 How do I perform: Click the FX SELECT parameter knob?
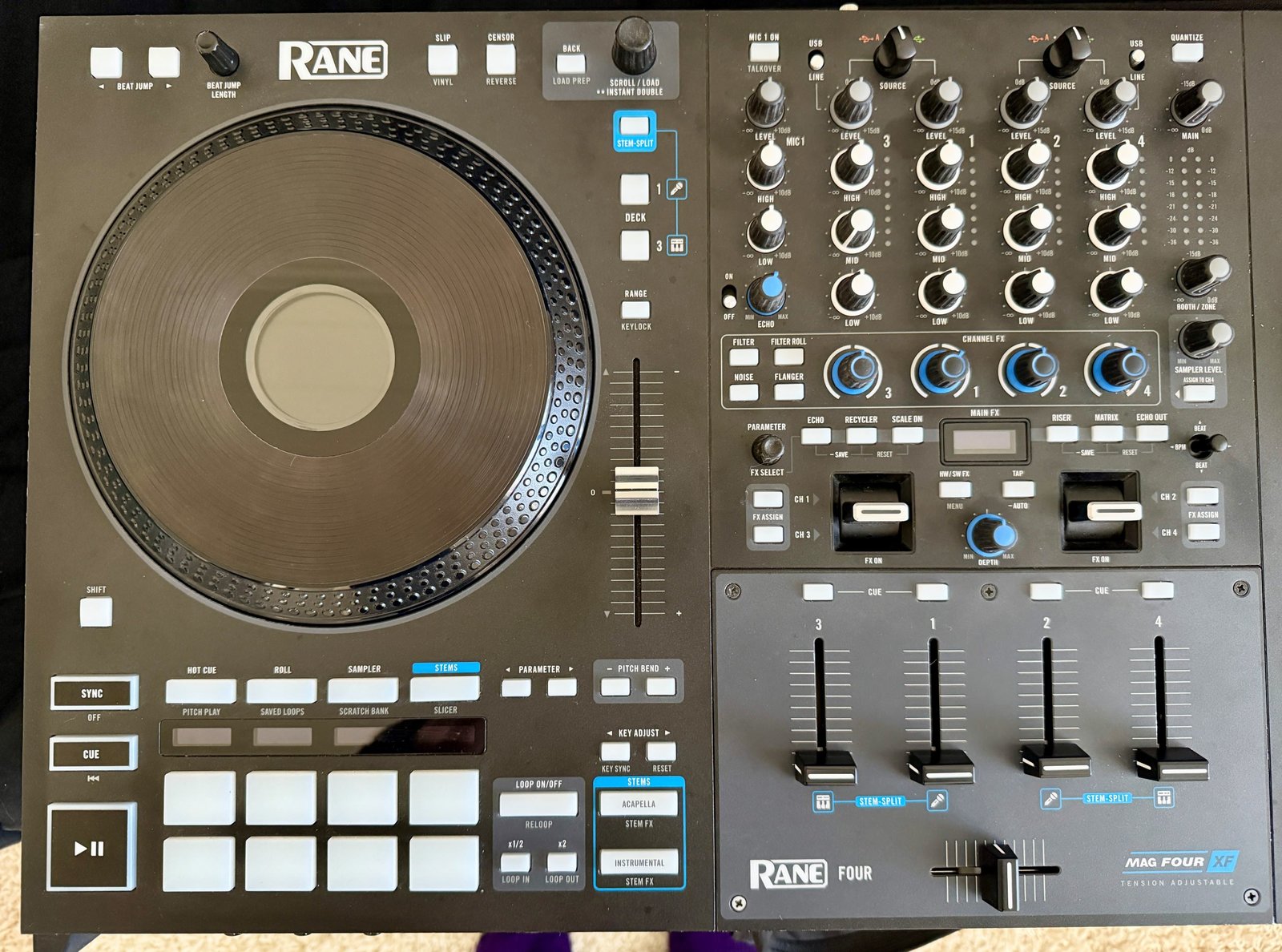[767, 449]
